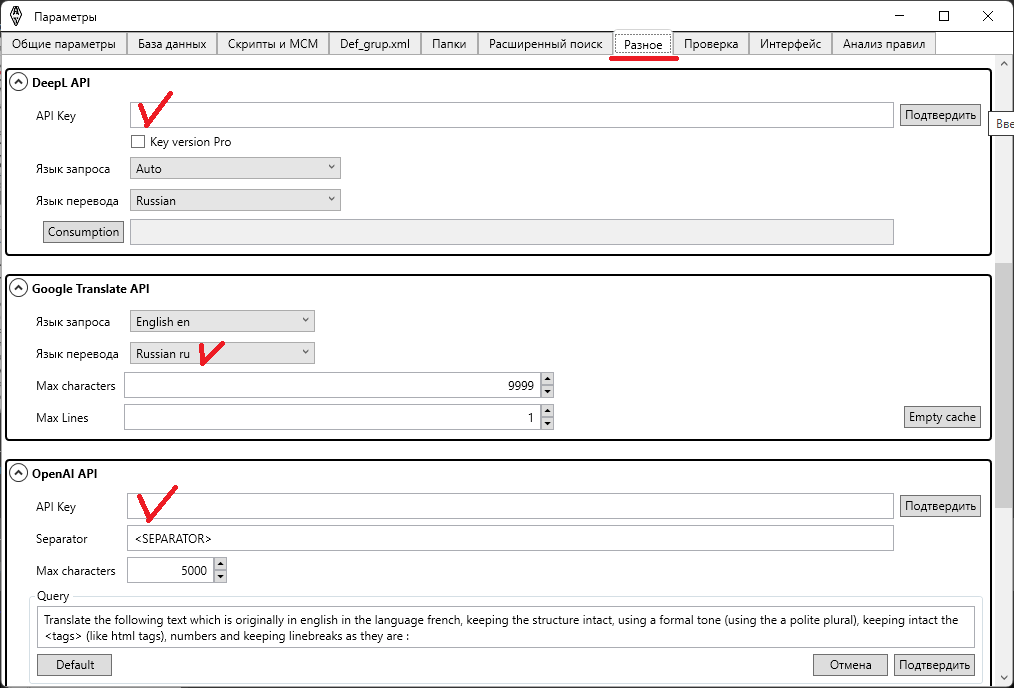Decrease Max Lines value with down arrow

546,423
